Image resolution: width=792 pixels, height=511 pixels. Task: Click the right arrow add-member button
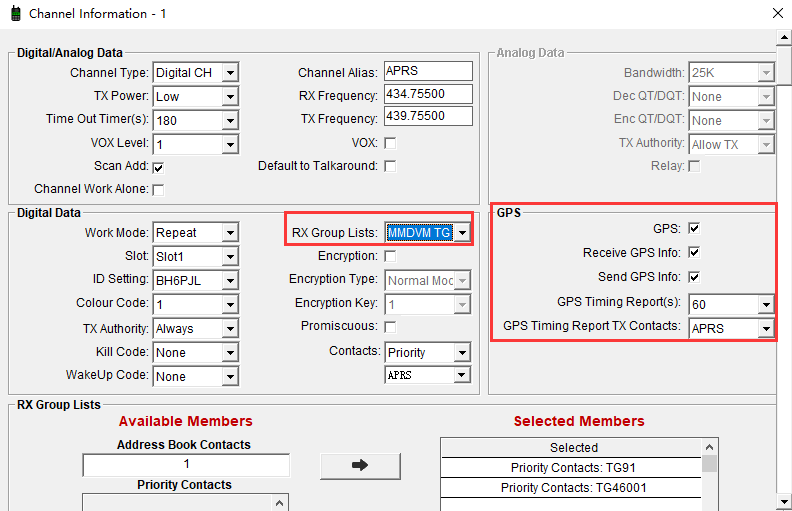pos(360,466)
